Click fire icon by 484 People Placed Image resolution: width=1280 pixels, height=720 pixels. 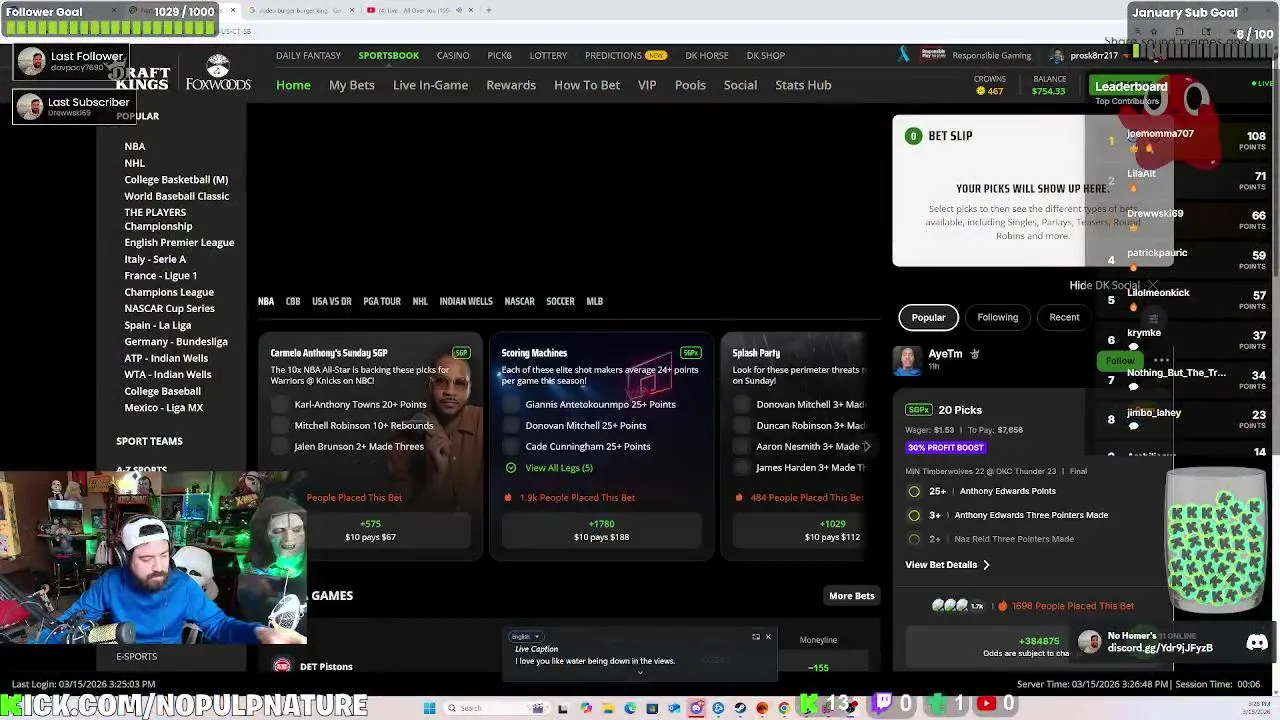[x=739, y=497]
